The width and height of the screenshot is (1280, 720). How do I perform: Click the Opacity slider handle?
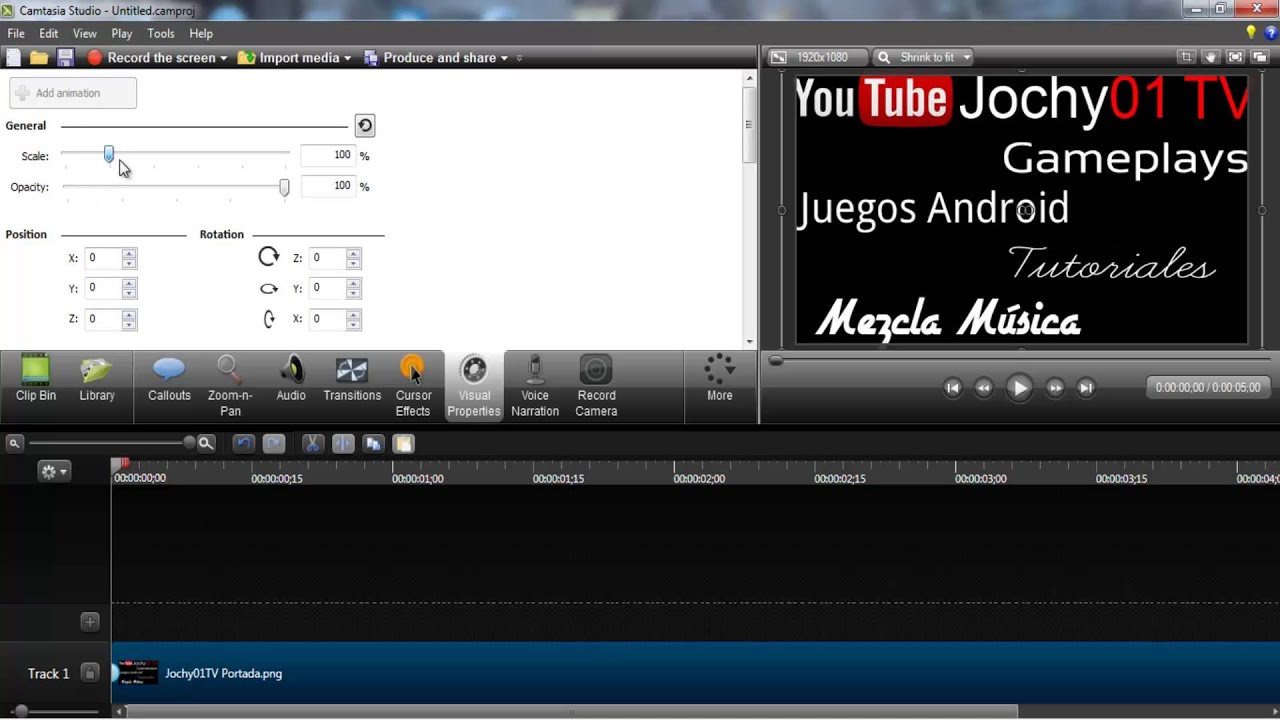284,187
